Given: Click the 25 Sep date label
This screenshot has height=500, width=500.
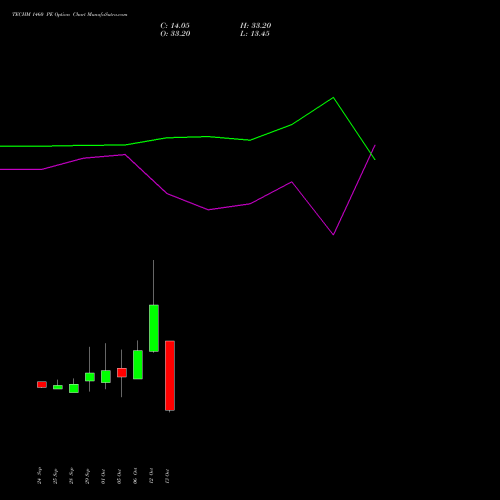Looking at the screenshot, I should [x=55, y=476].
